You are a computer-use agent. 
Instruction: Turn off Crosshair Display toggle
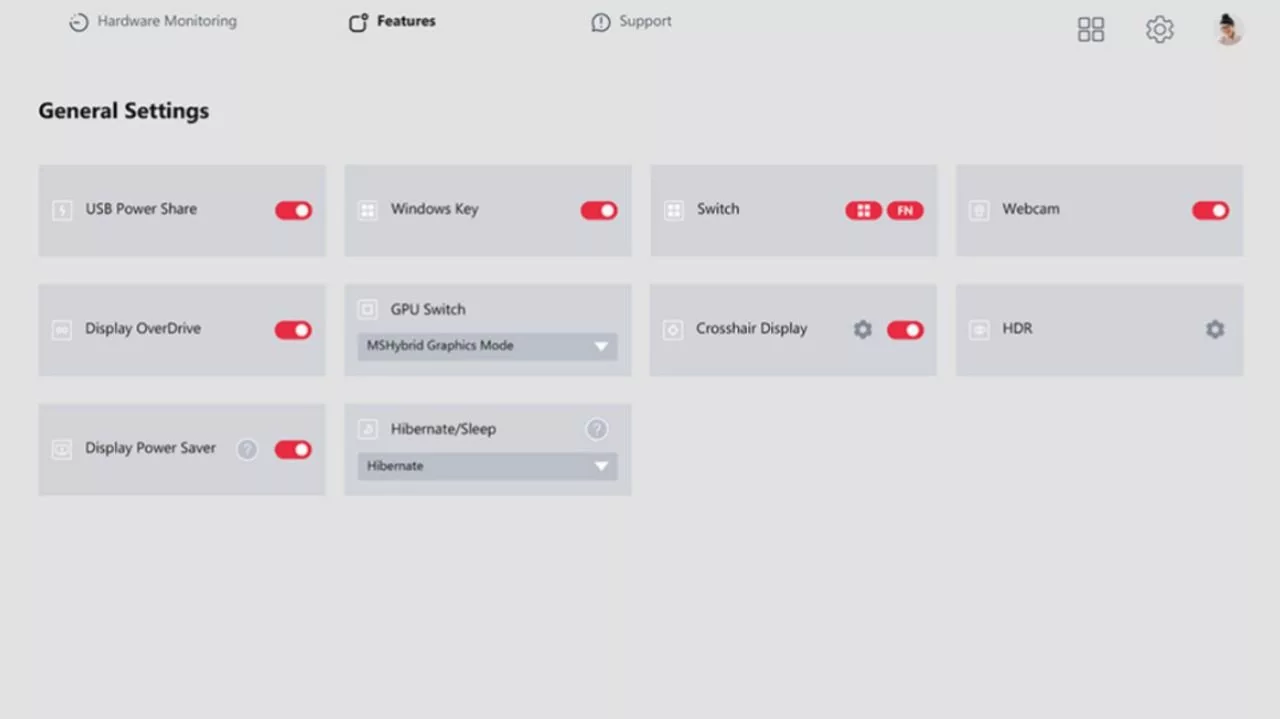(905, 330)
